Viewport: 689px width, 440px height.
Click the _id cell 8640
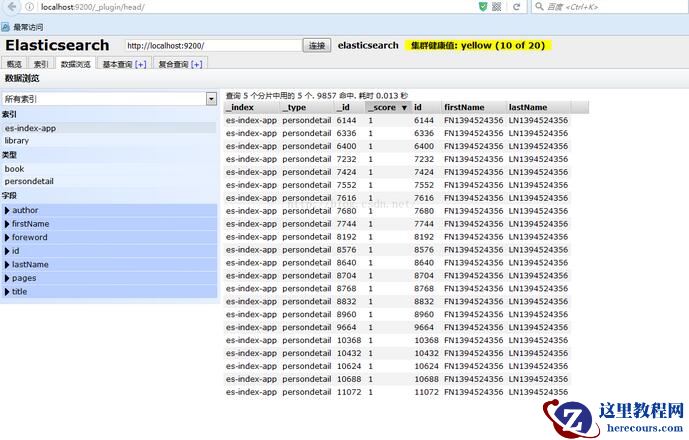coord(346,263)
